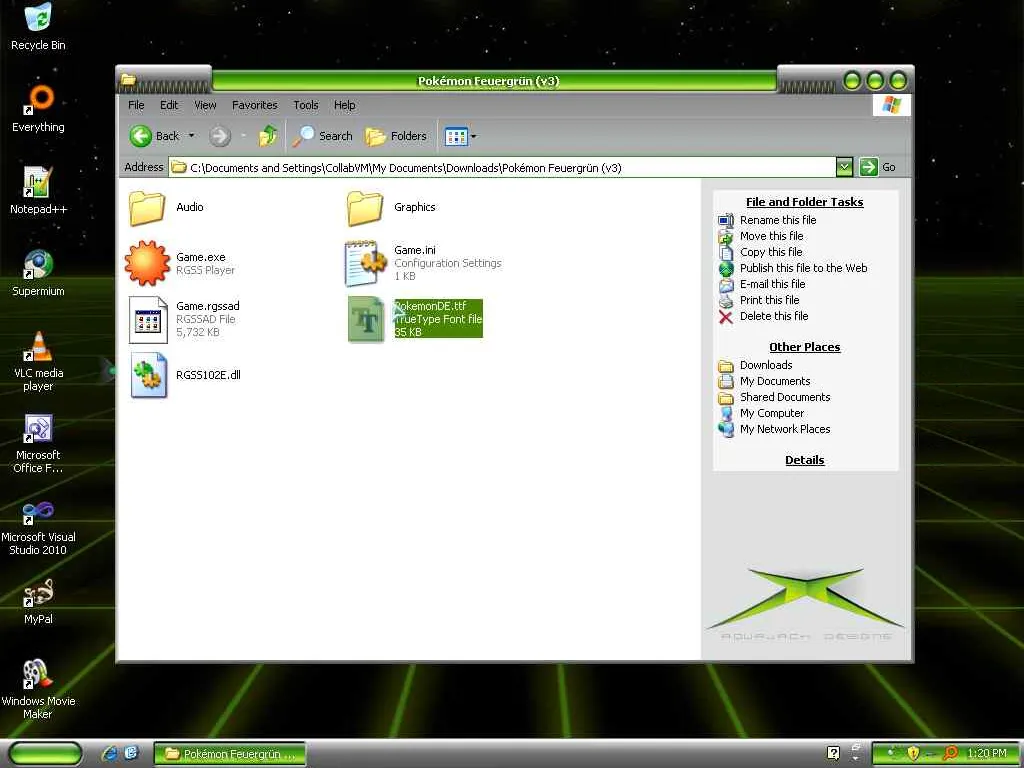Screen dimensions: 1024x768
Task: Launch Everything search from desktop
Action: (38, 108)
